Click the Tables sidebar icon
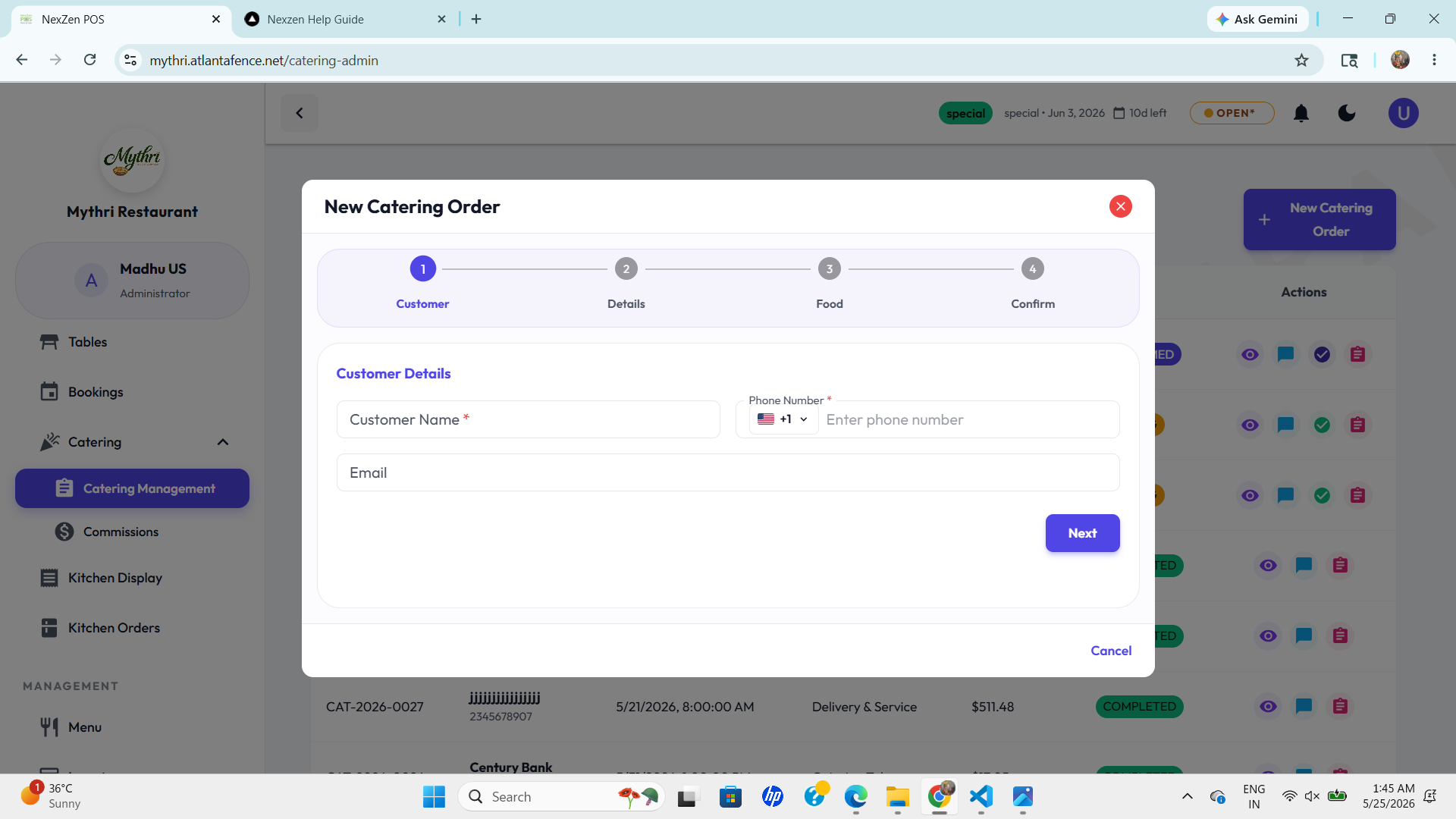The width and height of the screenshot is (1456, 819). pos(49,342)
